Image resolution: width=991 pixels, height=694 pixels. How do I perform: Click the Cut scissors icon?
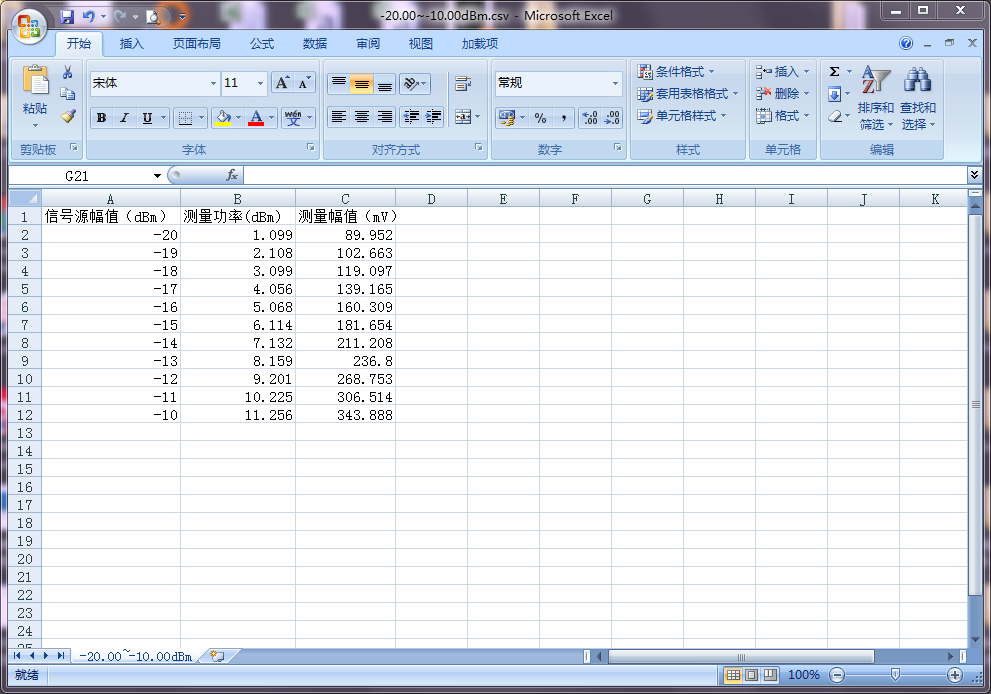(68, 73)
